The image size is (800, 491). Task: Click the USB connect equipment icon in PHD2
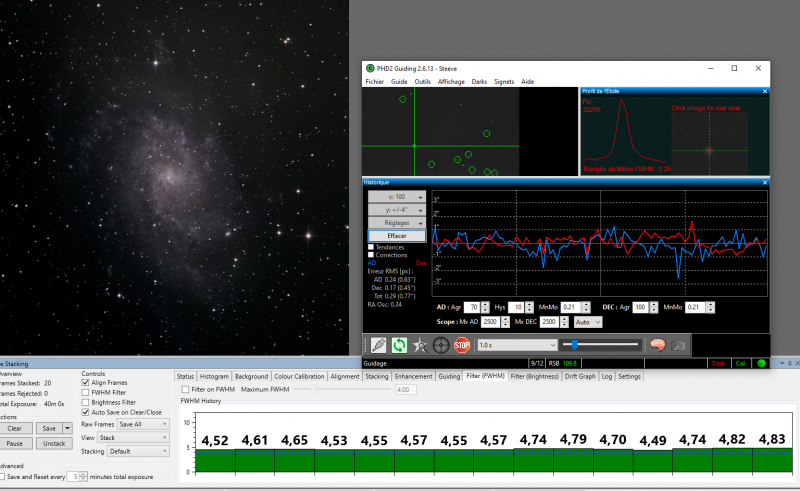pyautogui.click(x=379, y=345)
